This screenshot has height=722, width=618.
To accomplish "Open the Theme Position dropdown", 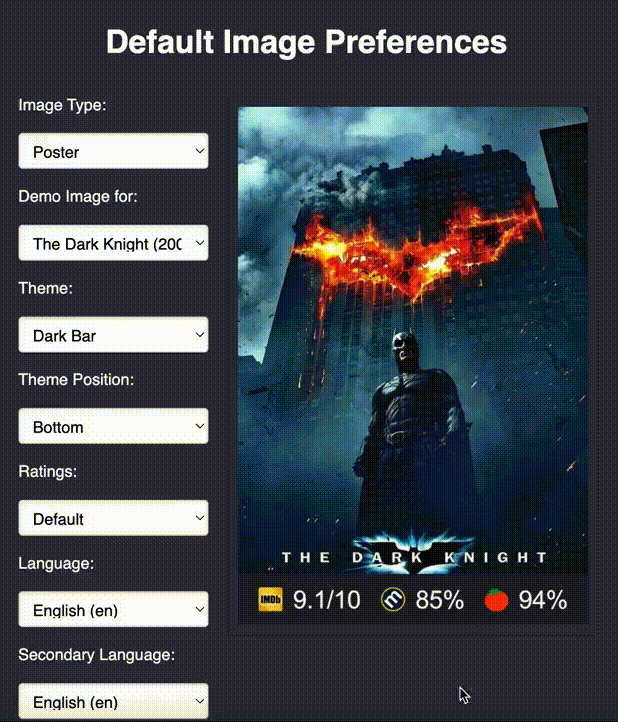I will [x=113, y=426].
